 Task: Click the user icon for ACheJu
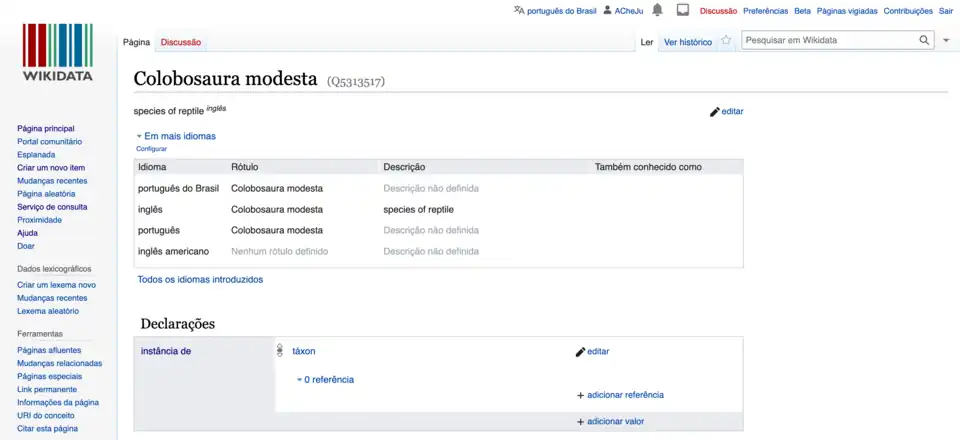click(607, 10)
